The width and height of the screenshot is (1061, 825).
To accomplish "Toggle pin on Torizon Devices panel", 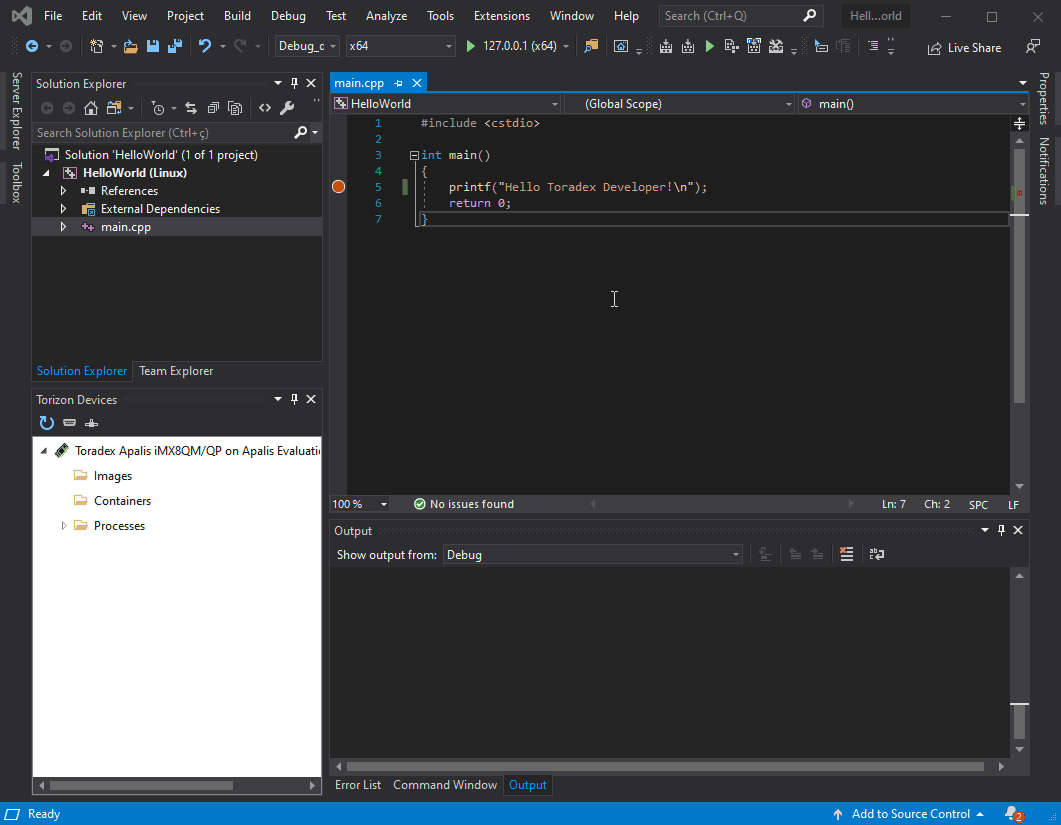I will (x=294, y=399).
